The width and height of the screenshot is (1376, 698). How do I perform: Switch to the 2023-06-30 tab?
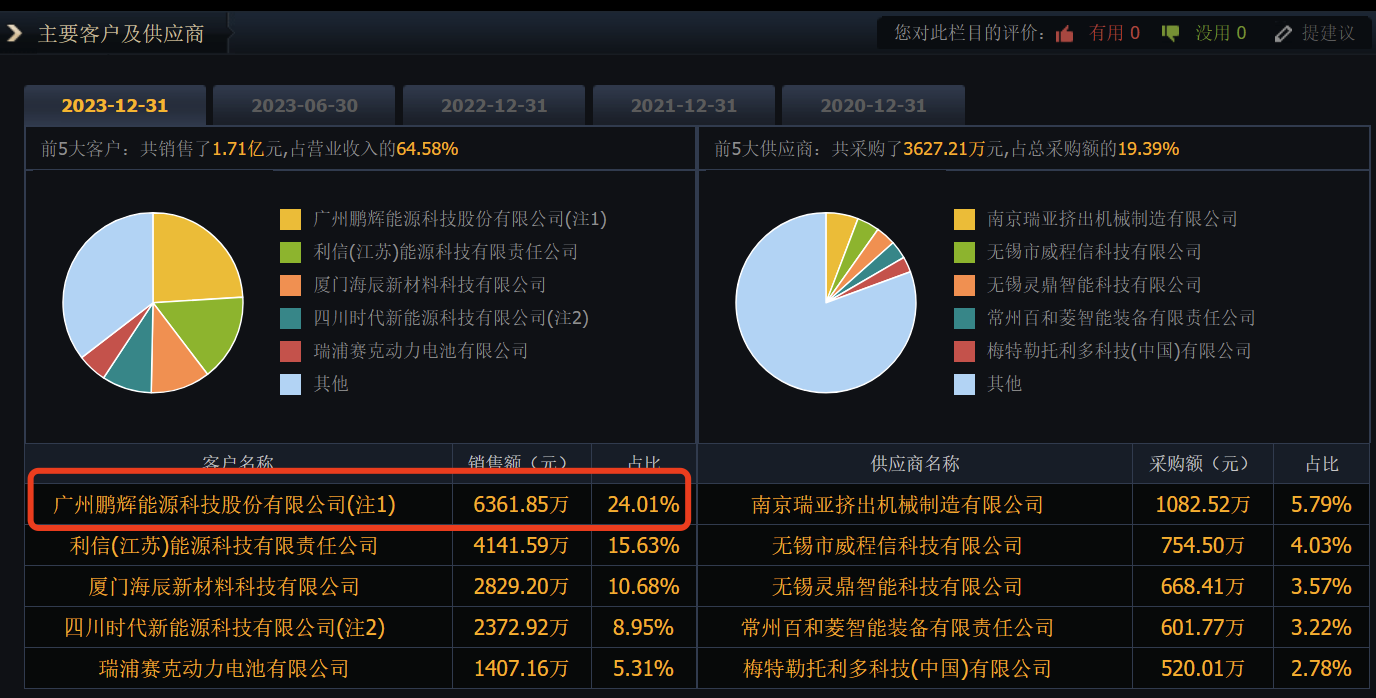click(304, 106)
